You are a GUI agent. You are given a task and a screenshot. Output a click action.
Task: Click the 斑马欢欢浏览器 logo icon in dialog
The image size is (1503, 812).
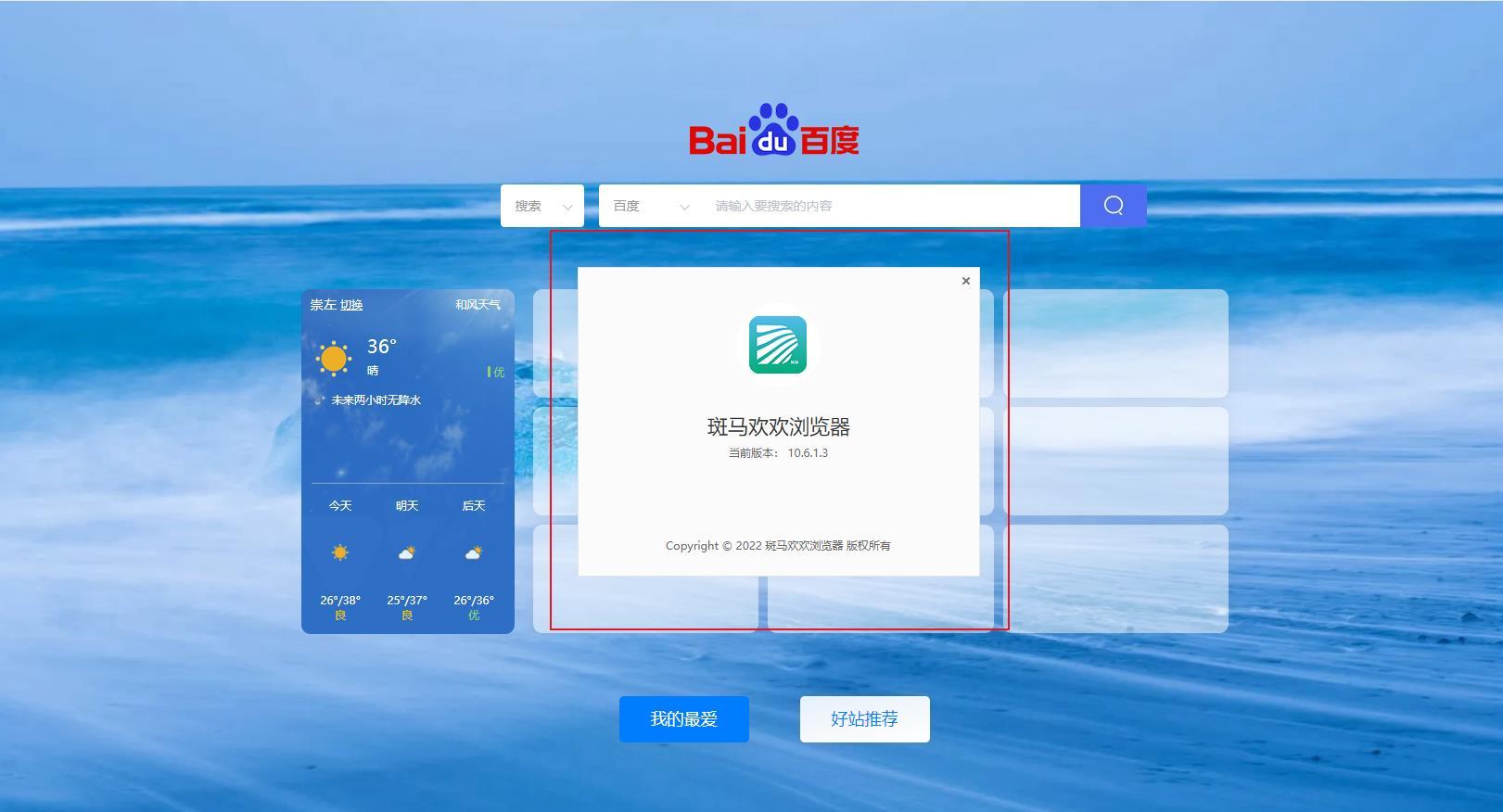778,345
